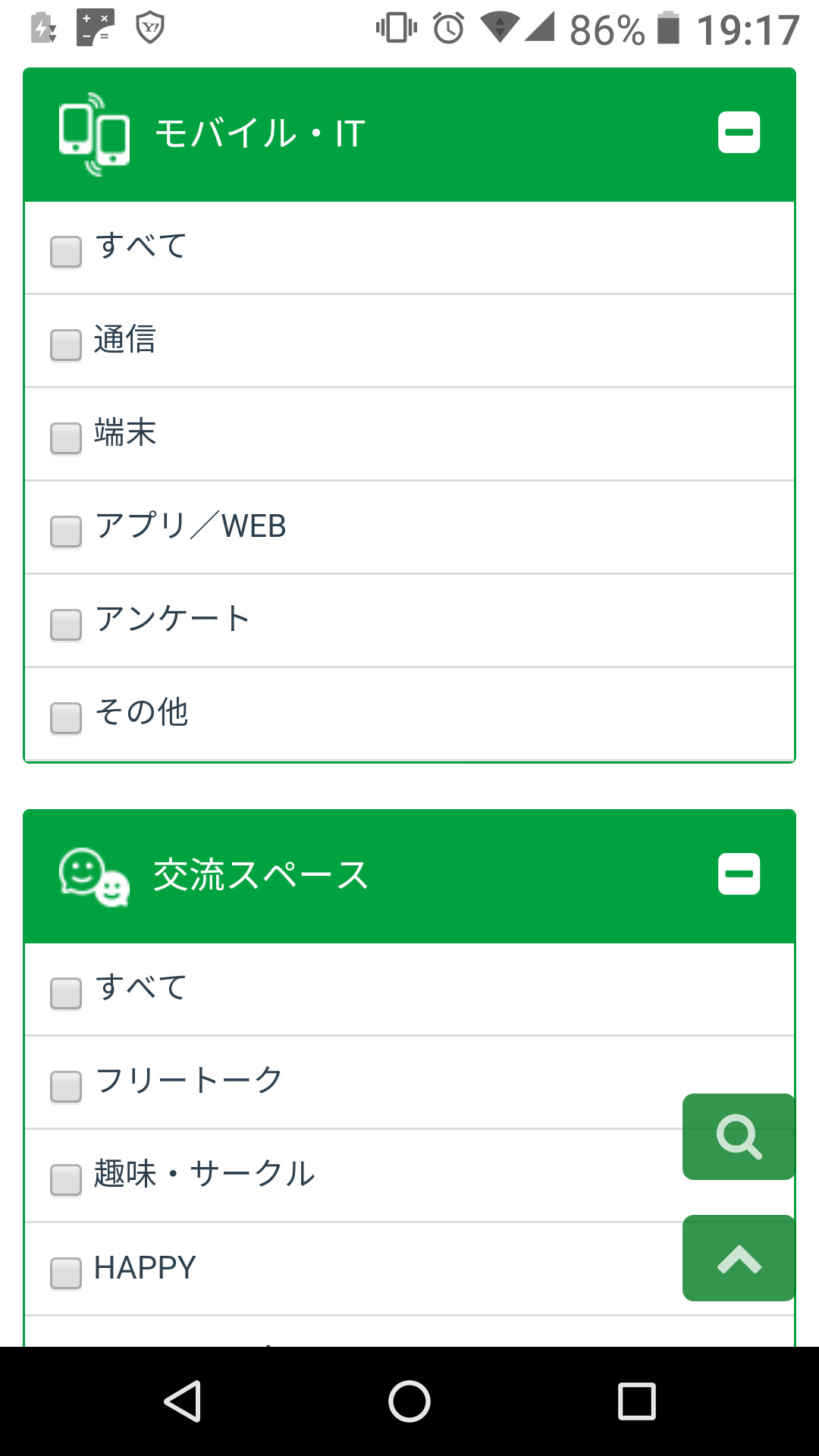The height and width of the screenshot is (1456, 819).
Task: Tap the green search magnifier button
Action: 739,1136
